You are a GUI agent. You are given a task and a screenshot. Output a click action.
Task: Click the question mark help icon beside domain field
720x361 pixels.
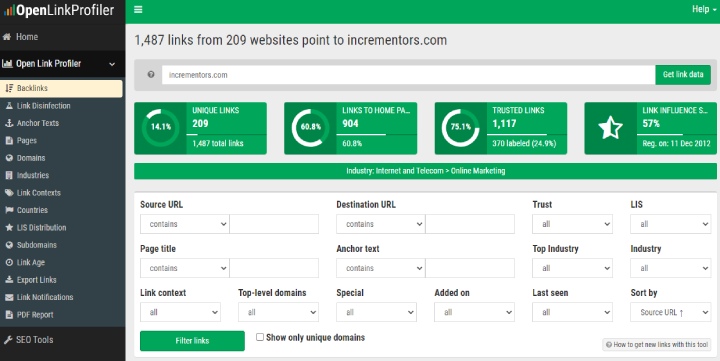click(151, 74)
